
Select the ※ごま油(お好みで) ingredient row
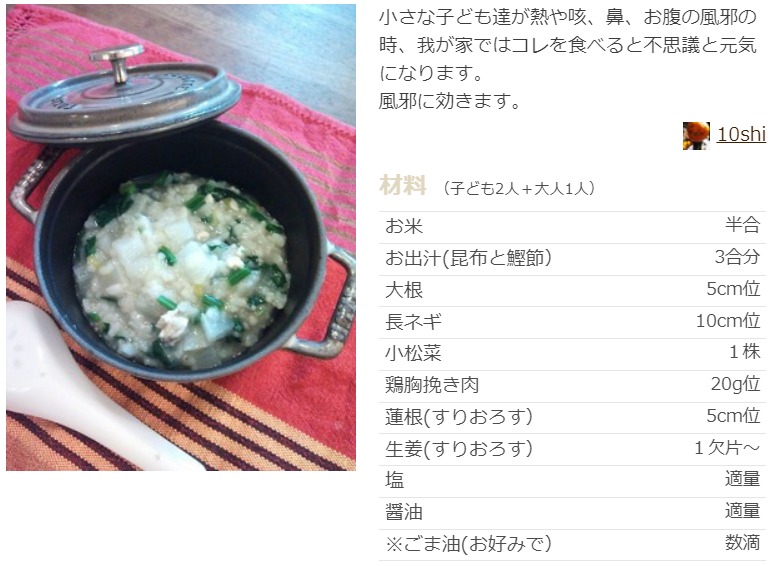pos(572,545)
